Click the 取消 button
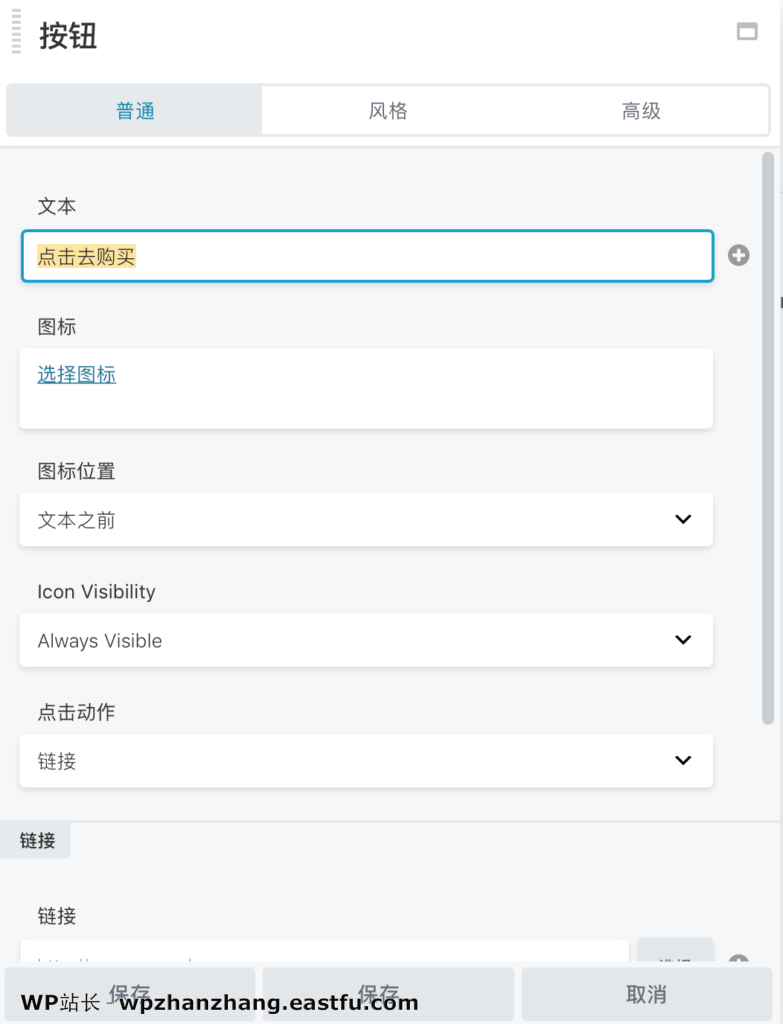Image resolution: width=783 pixels, height=1024 pixels. (646, 994)
